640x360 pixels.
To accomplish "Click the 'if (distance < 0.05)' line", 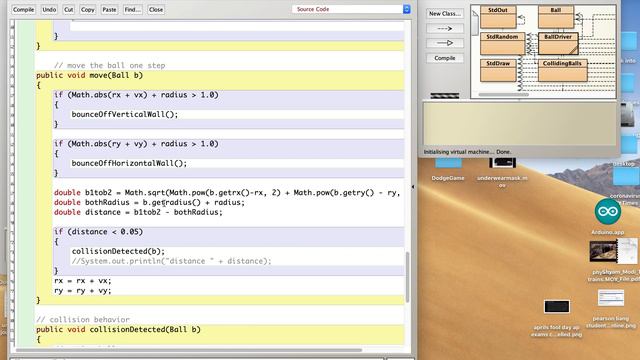I will [x=98, y=232].
